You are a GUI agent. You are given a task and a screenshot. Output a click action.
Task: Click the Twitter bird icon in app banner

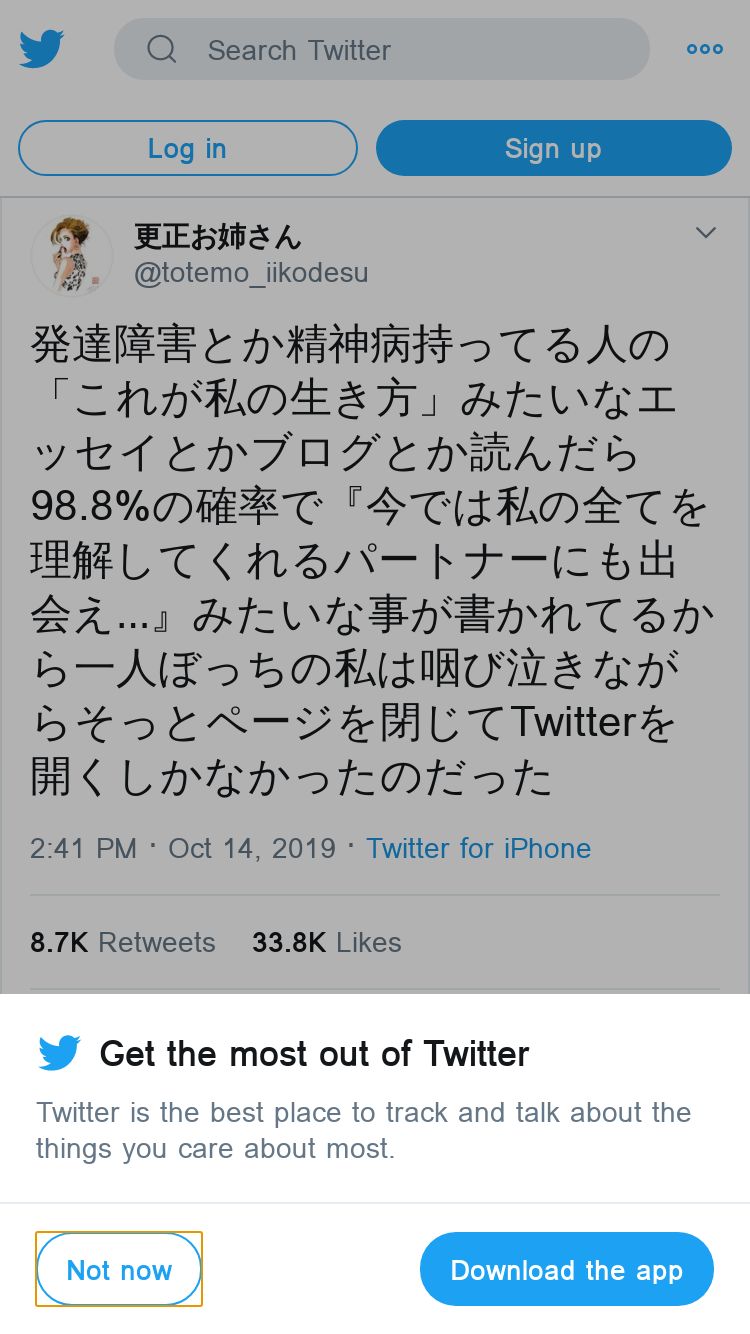click(59, 1053)
